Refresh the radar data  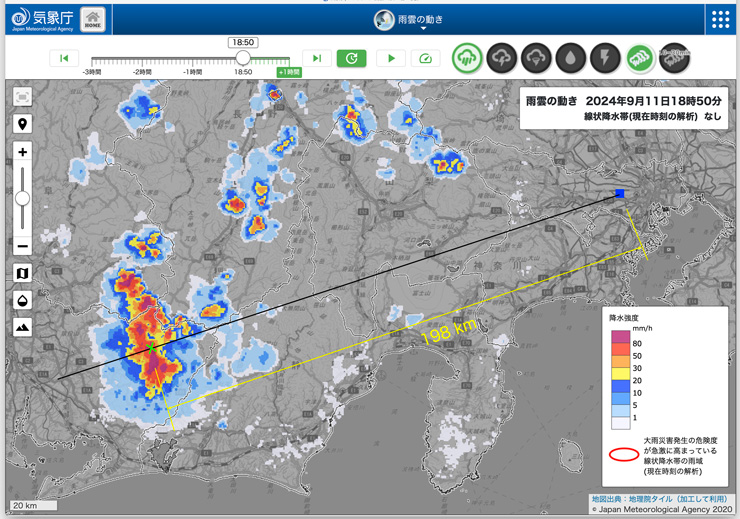pyautogui.click(x=351, y=59)
